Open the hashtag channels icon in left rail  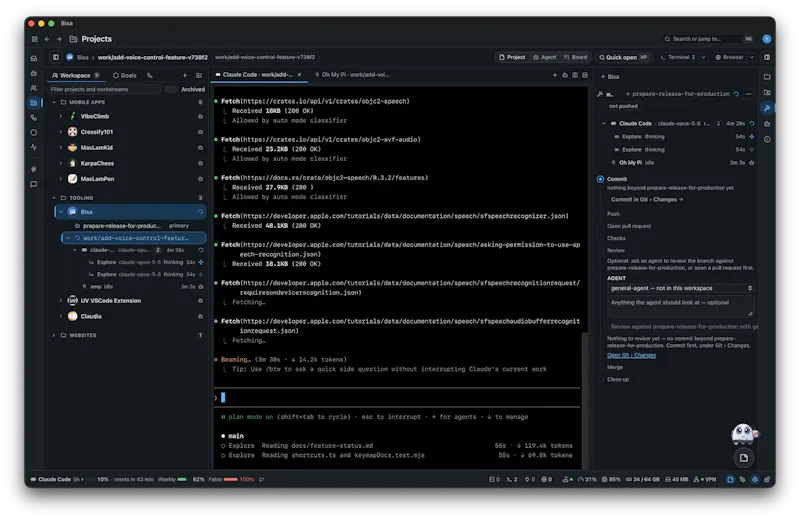[34, 169]
